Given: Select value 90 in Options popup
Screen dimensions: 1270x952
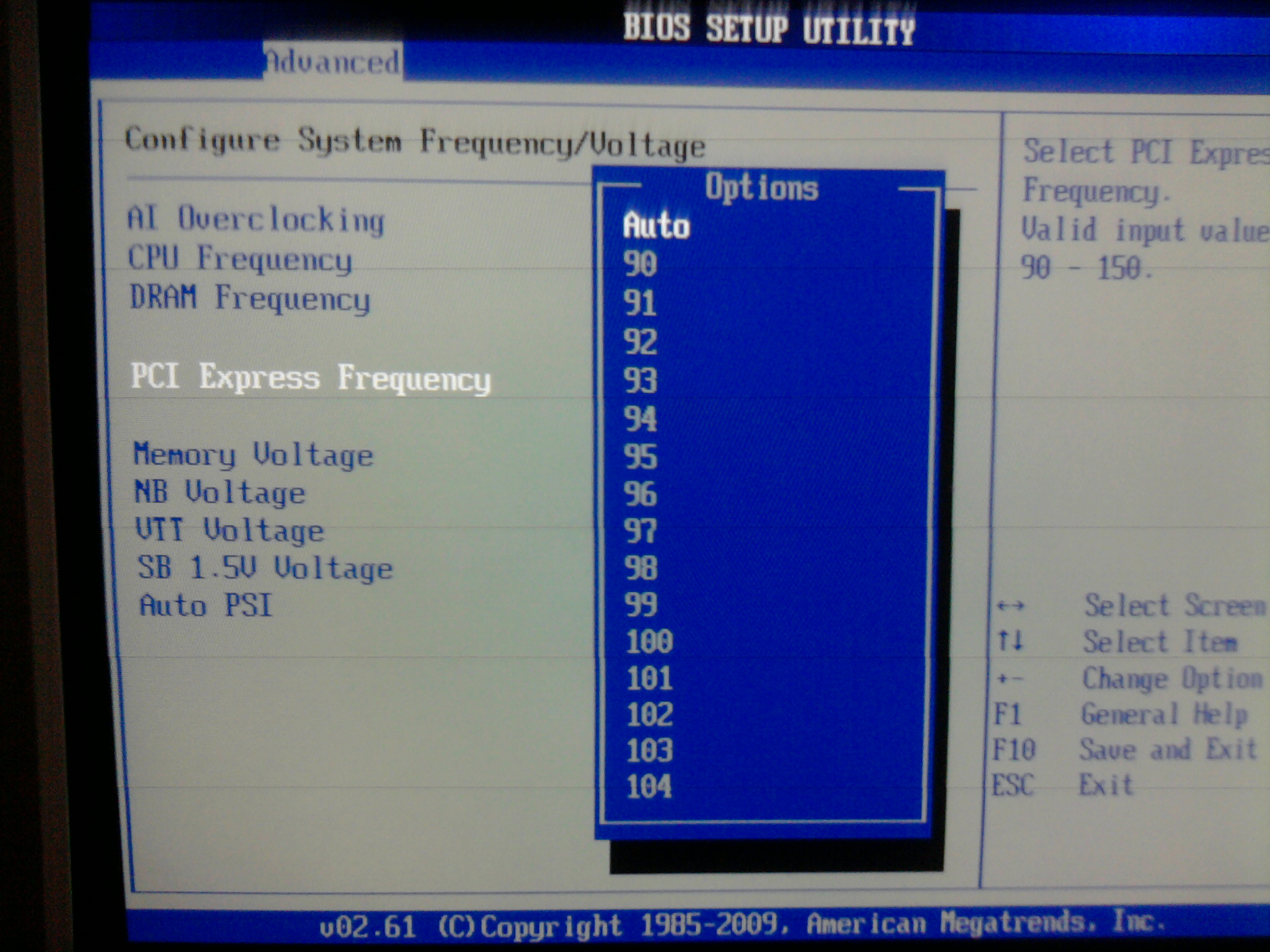Looking at the screenshot, I should point(640,264).
